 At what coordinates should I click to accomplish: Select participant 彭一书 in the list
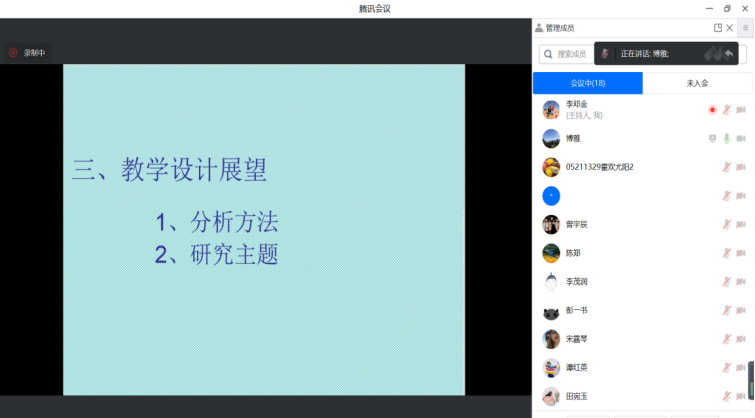pos(576,311)
